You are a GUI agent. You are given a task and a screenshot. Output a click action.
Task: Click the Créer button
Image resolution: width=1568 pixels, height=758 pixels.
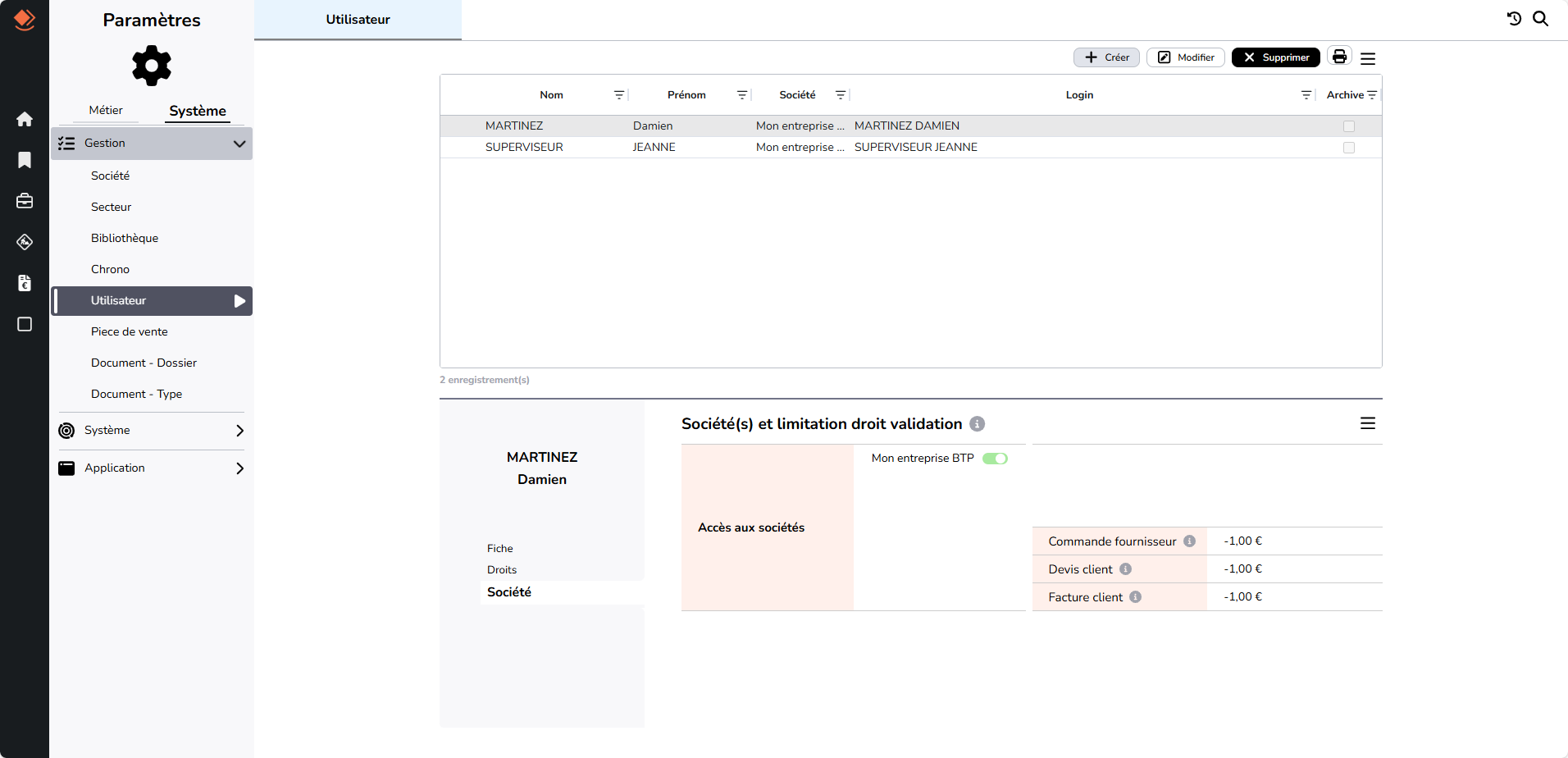pos(1106,57)
